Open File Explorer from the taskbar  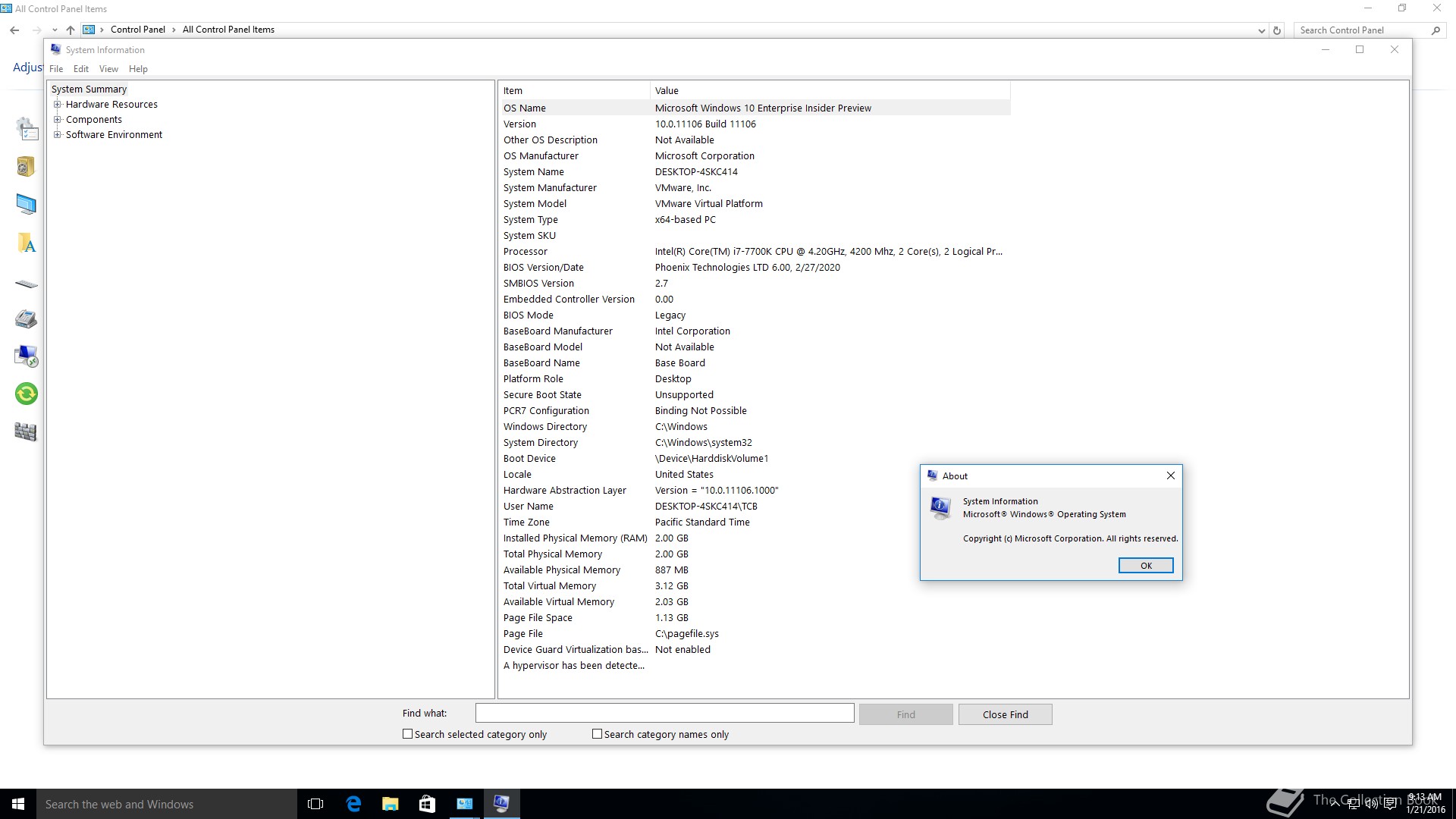click(390, 804)
